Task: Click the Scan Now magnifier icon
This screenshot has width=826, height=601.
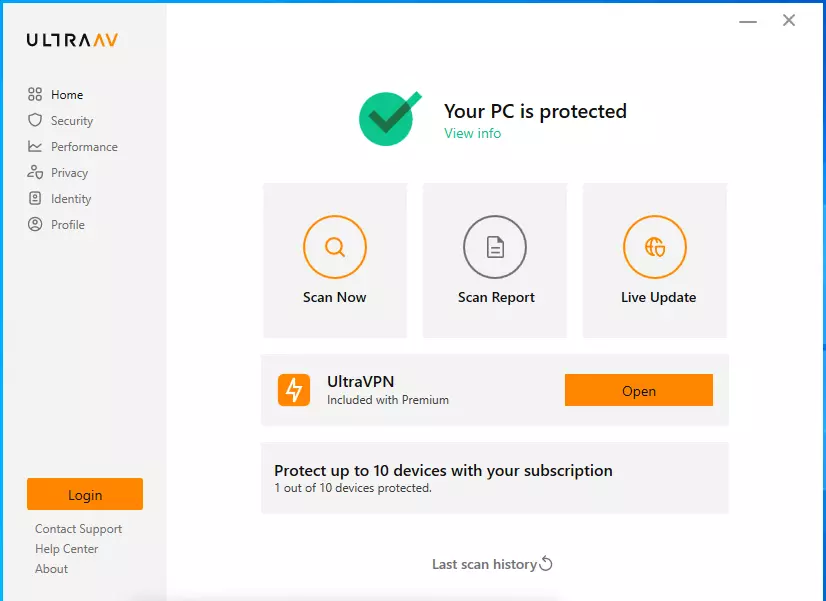Action: point(335,247)
